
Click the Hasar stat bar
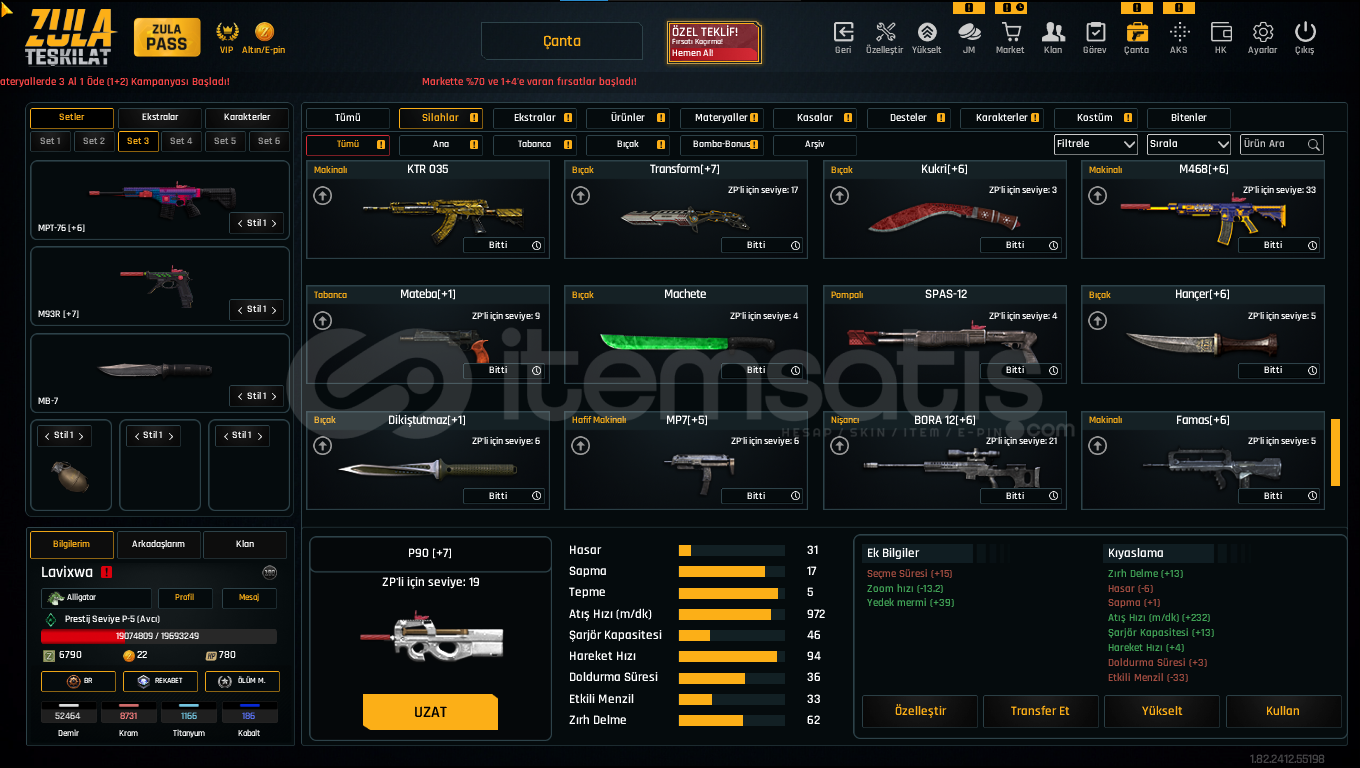pos(733,551)
